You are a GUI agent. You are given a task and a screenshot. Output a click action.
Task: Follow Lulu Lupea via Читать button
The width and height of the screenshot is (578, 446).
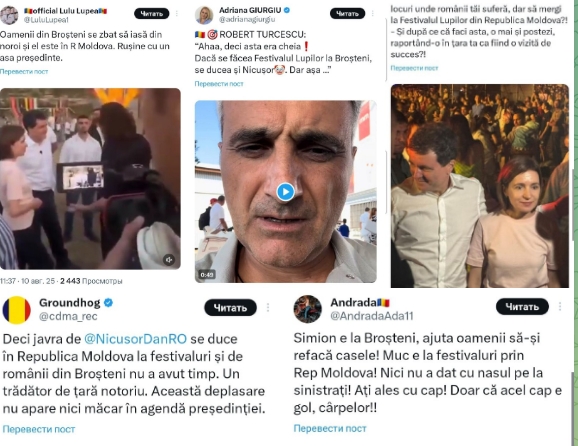click(152, 14)
